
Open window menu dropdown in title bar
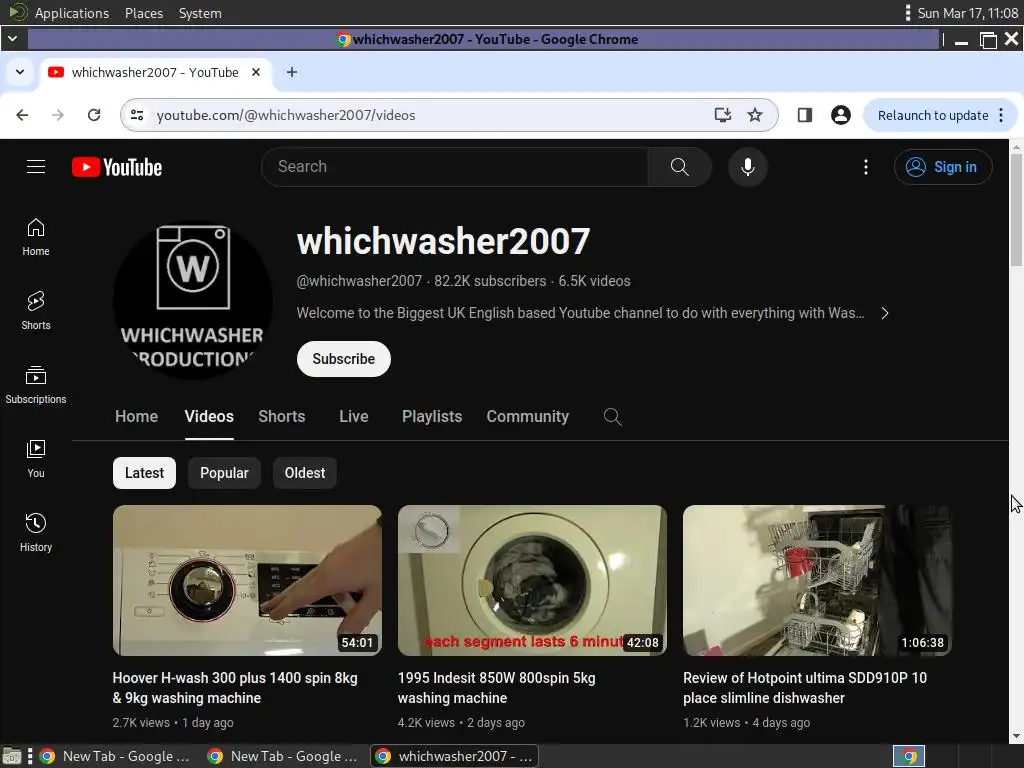[12, 39]
